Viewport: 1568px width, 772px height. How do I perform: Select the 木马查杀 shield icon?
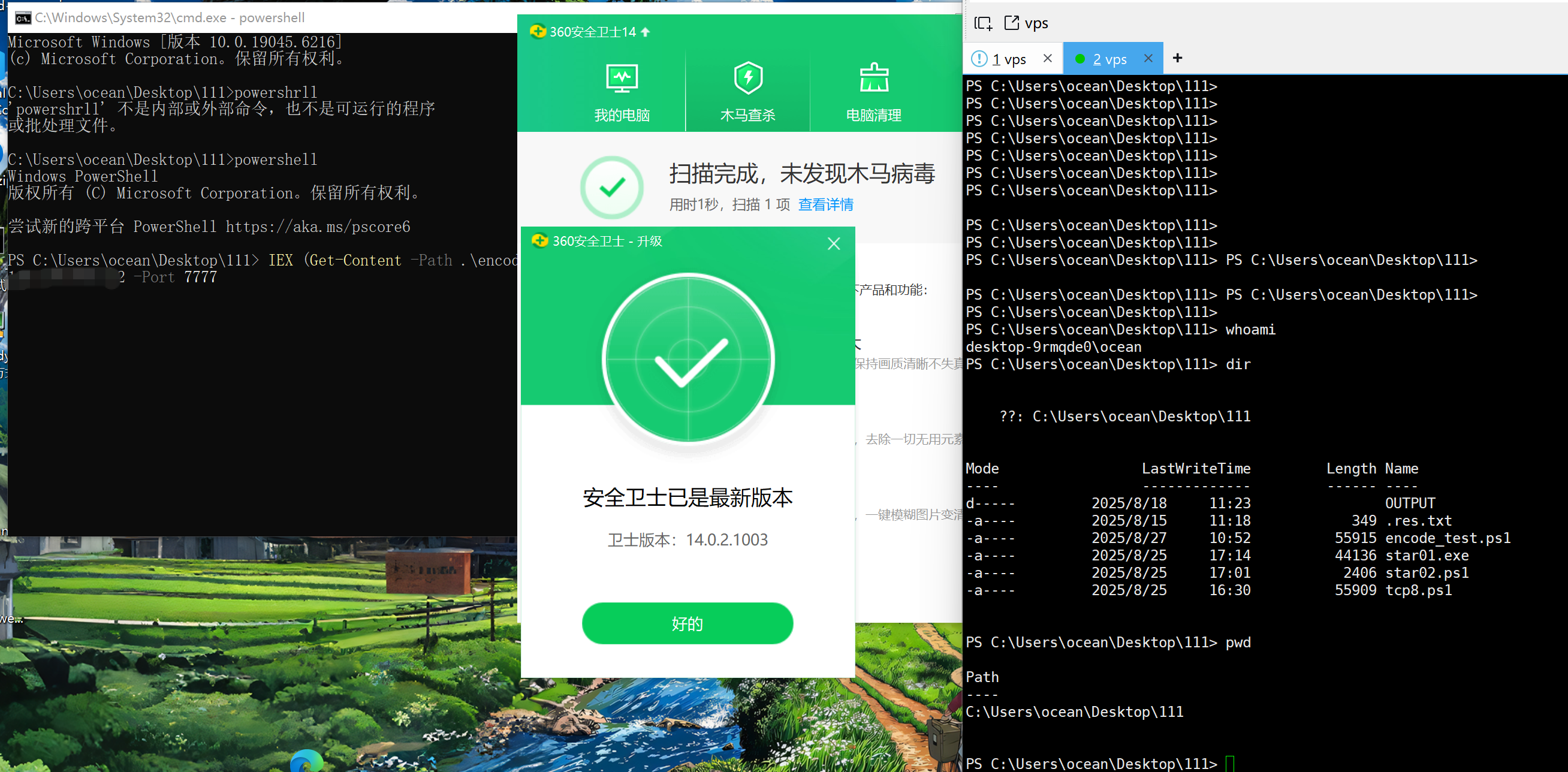tap(747, 79)
